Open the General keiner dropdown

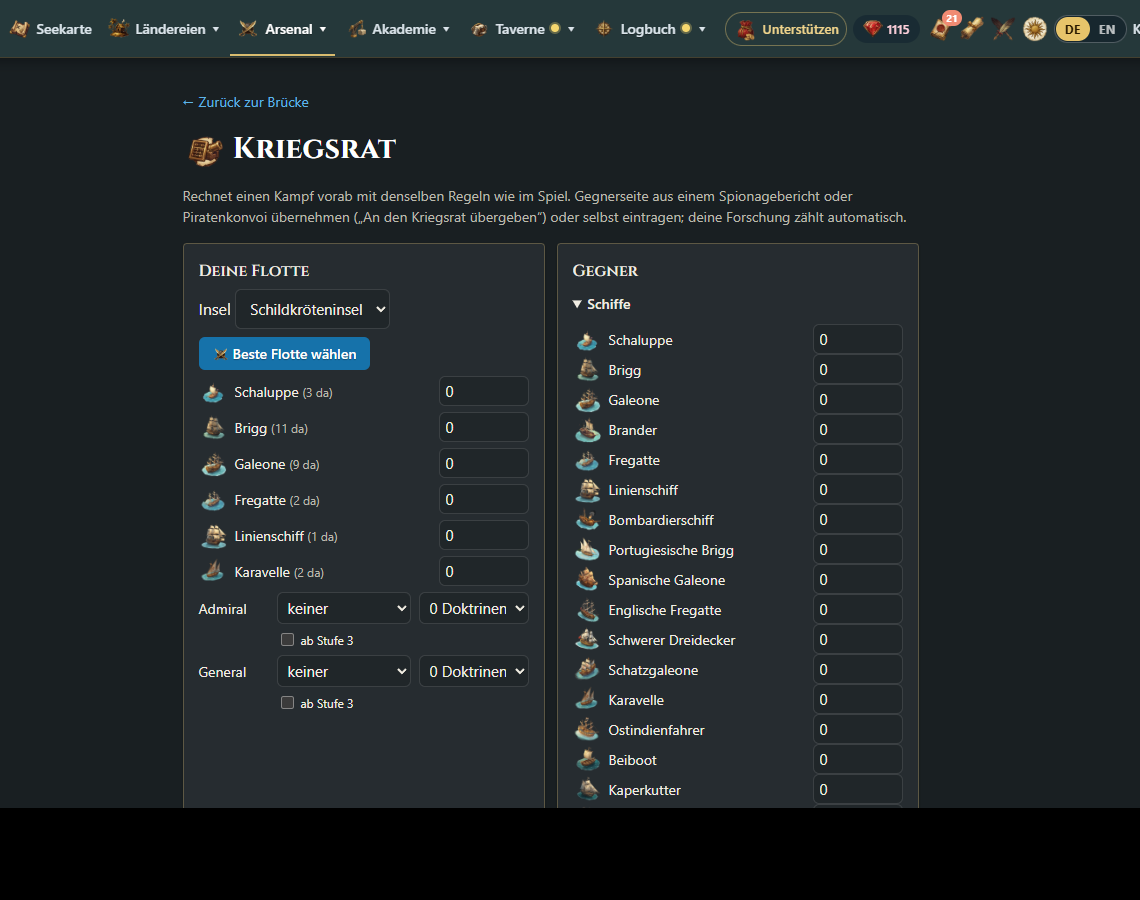click(344, 672)
